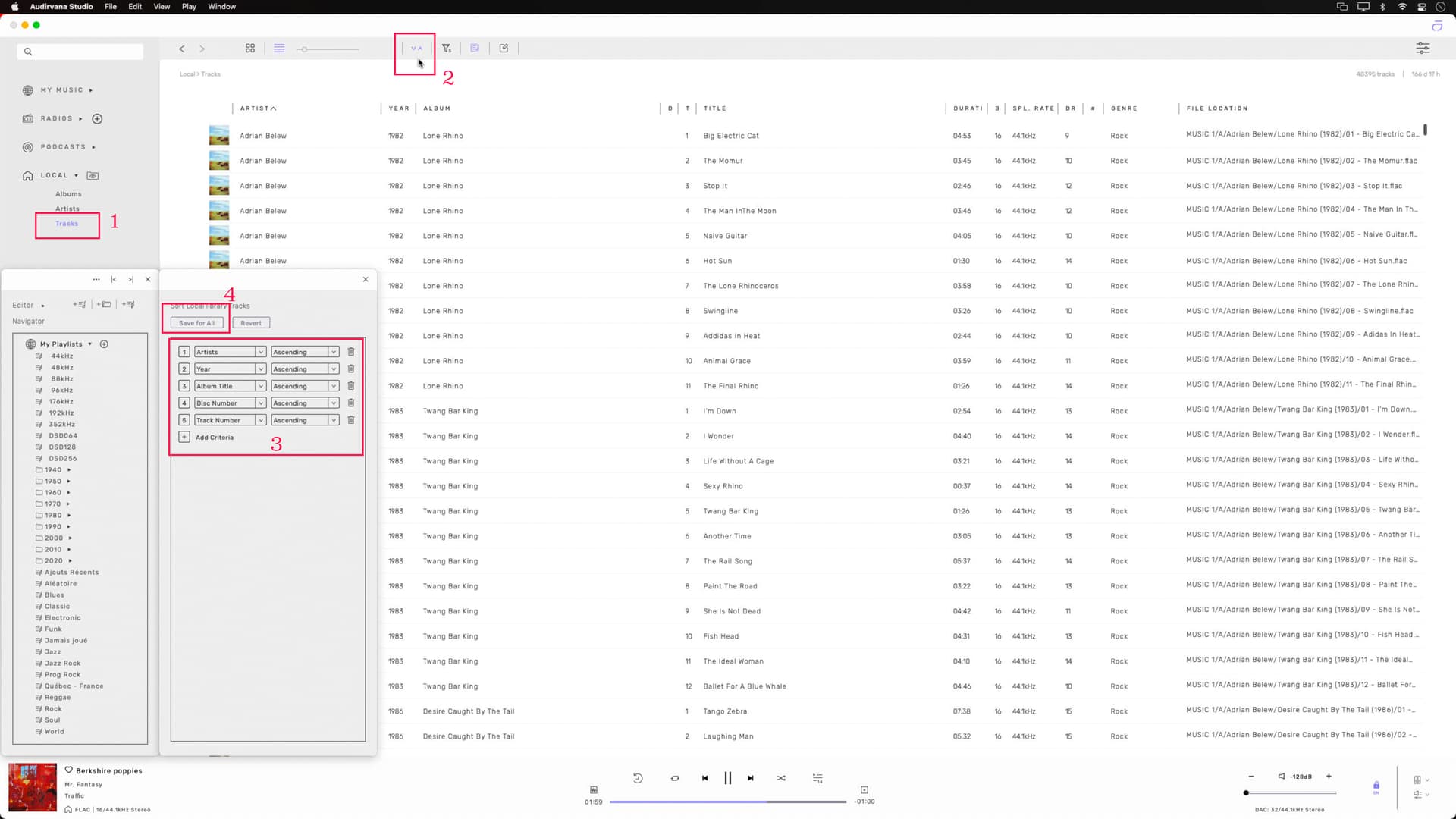Switch to track list view
This screenshot has width=1456, height=819.
tap(279, 48)
